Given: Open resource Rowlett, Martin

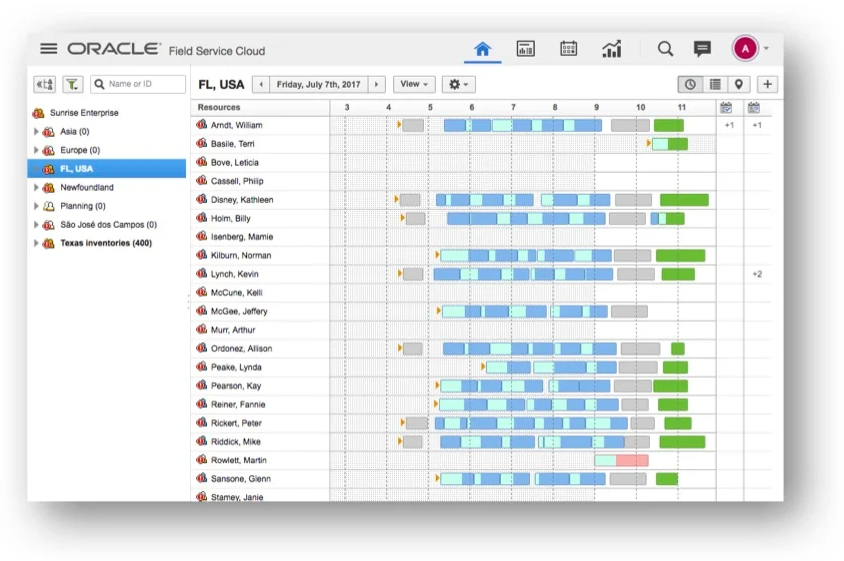Looking at the screenshot, I should (238, 460).
